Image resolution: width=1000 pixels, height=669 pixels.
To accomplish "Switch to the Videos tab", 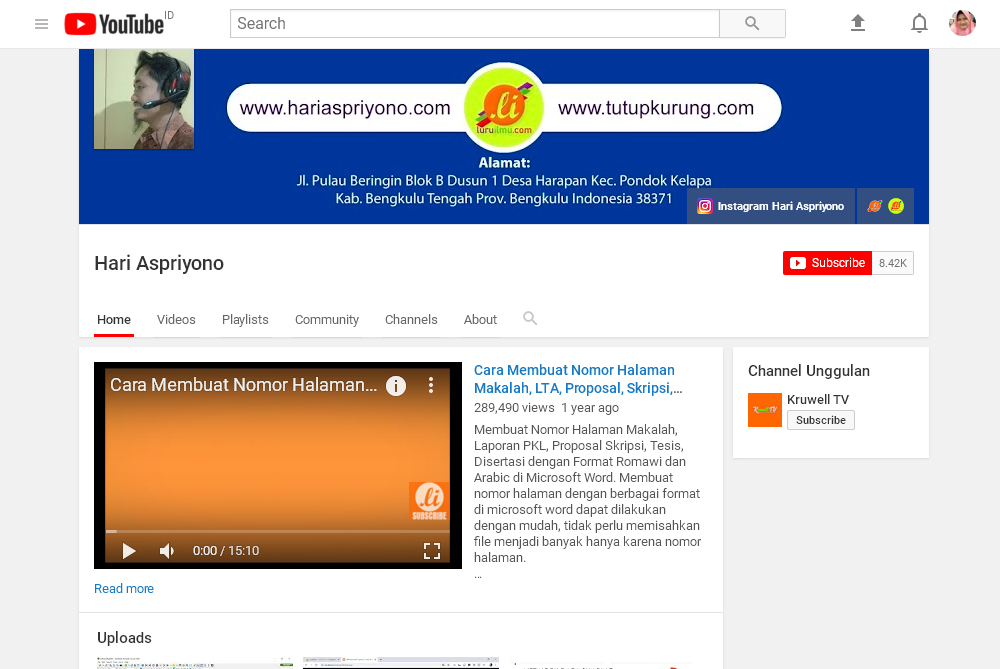I will tap(176, 320).
